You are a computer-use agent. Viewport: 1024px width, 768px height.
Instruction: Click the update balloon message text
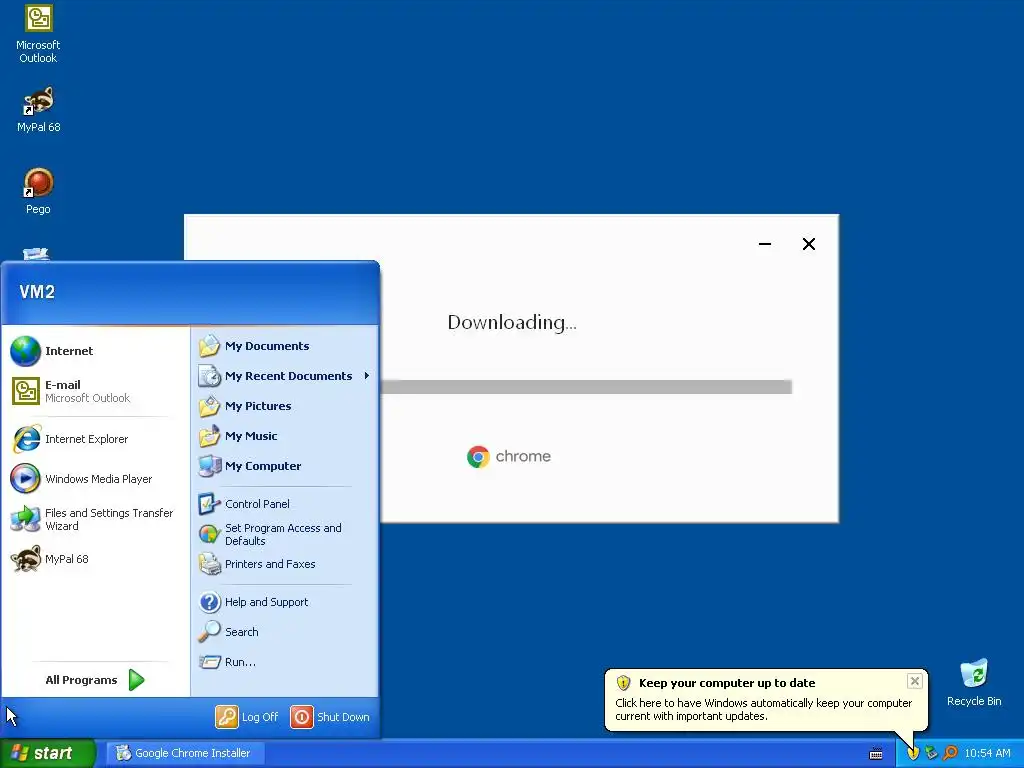pyautogui.click(x=763, y=710)
